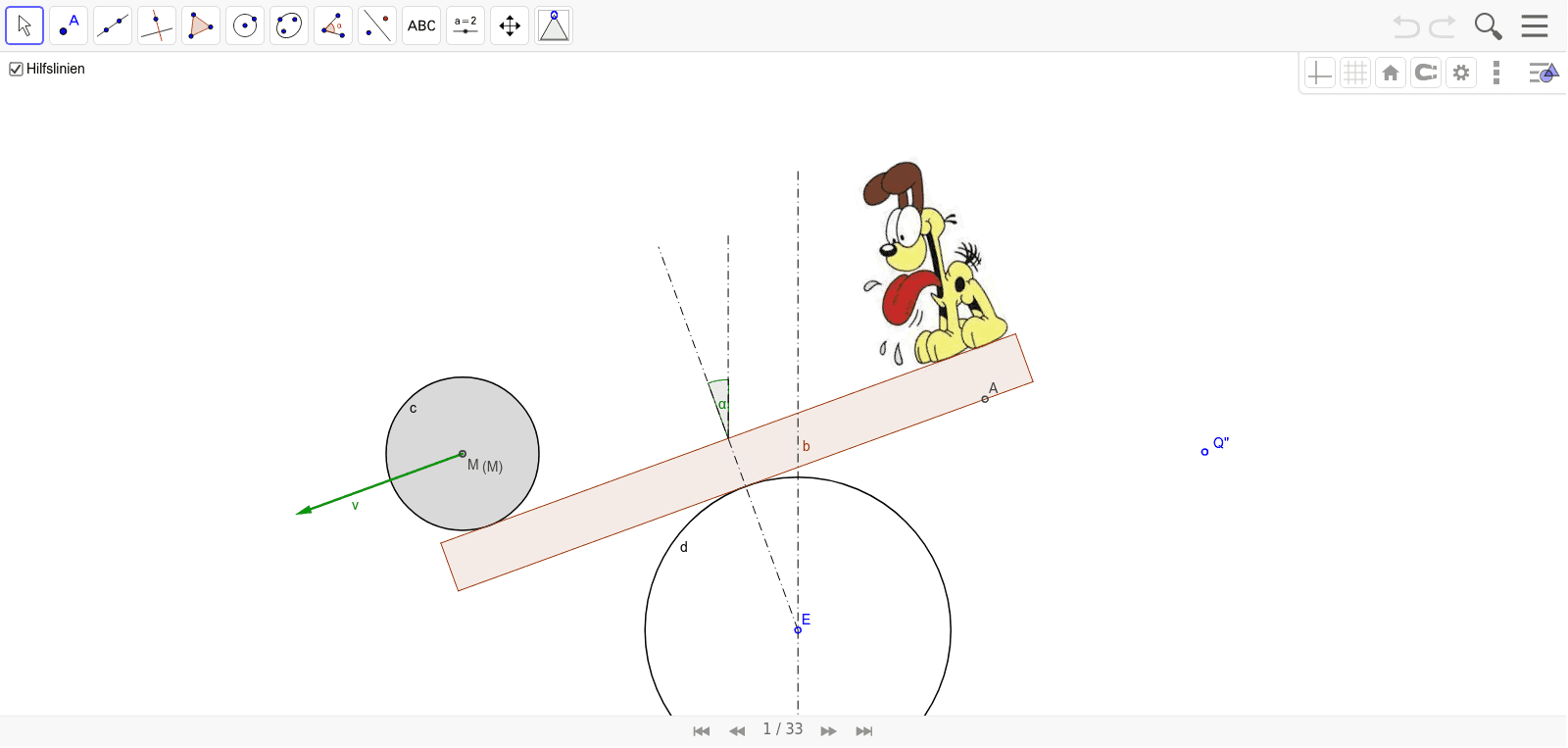
Task: Click the green vector v
Action: pyautogui.click(x=379, y=483)
